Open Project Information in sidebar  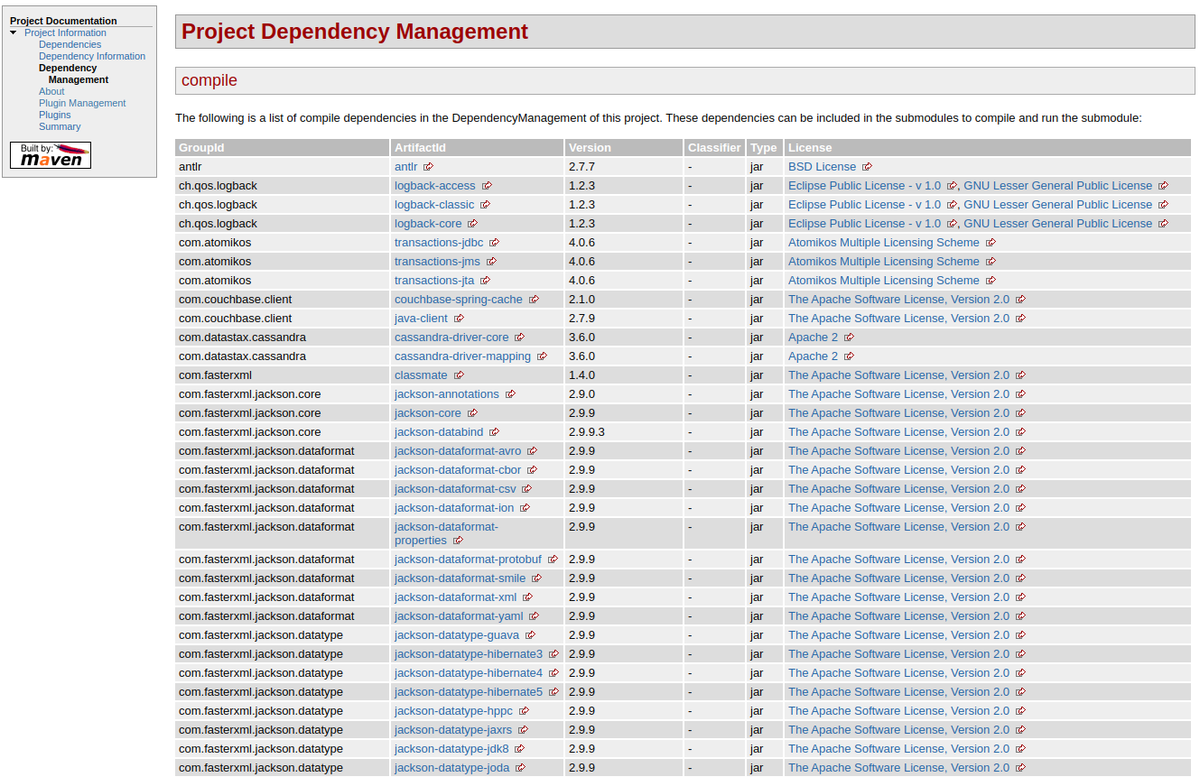65,33
